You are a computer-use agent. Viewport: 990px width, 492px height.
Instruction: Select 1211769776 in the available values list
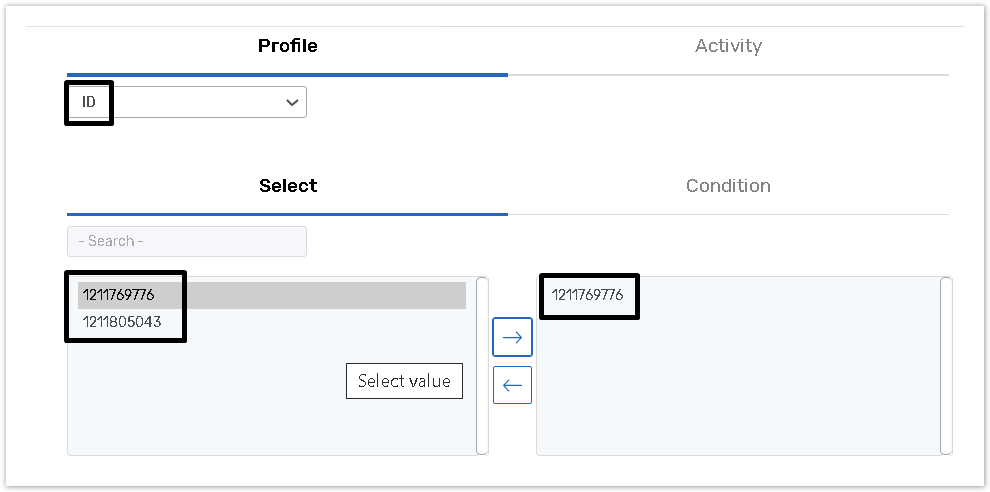119,295
